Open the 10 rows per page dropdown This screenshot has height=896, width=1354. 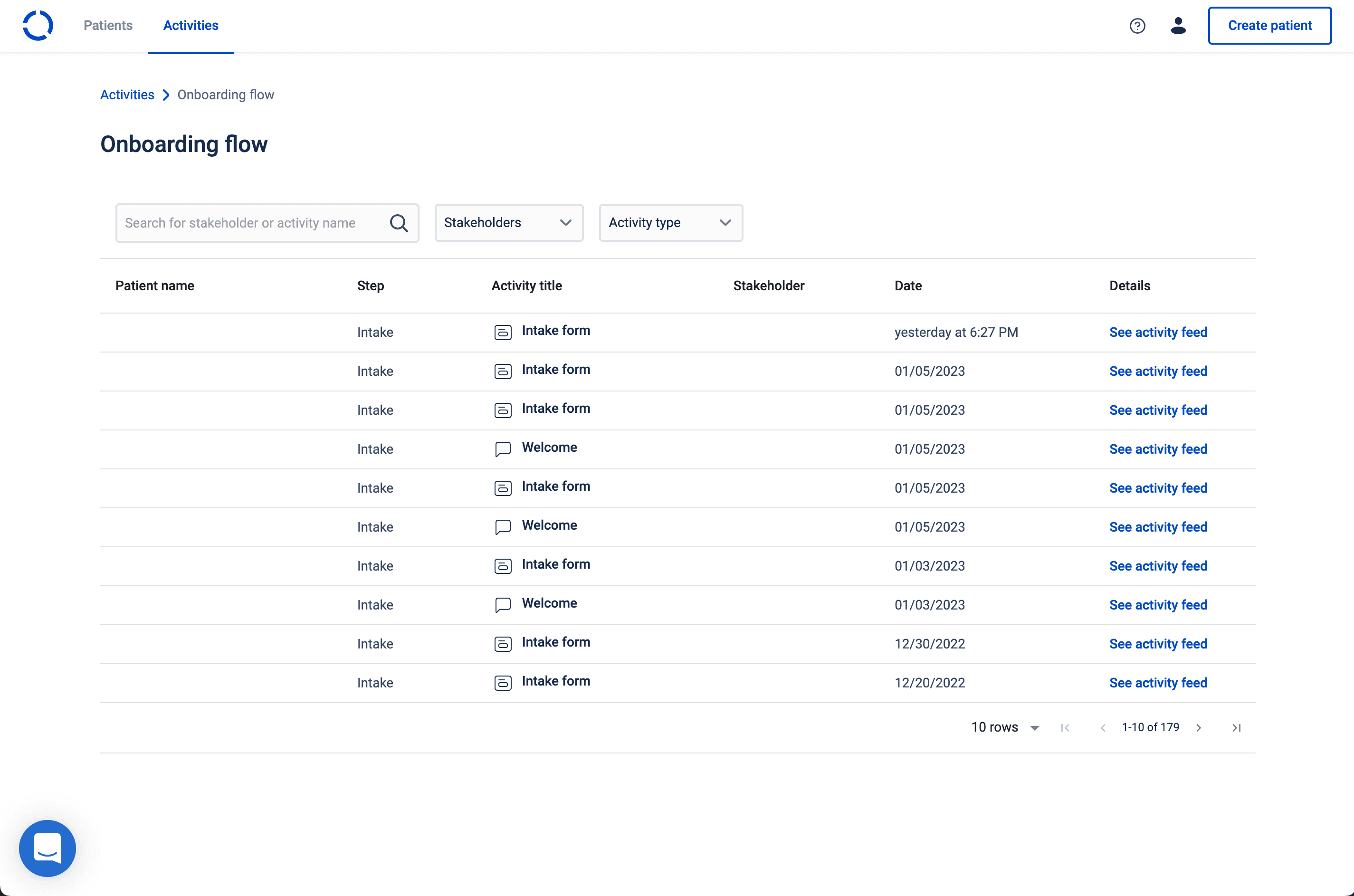click(1005, 727)
